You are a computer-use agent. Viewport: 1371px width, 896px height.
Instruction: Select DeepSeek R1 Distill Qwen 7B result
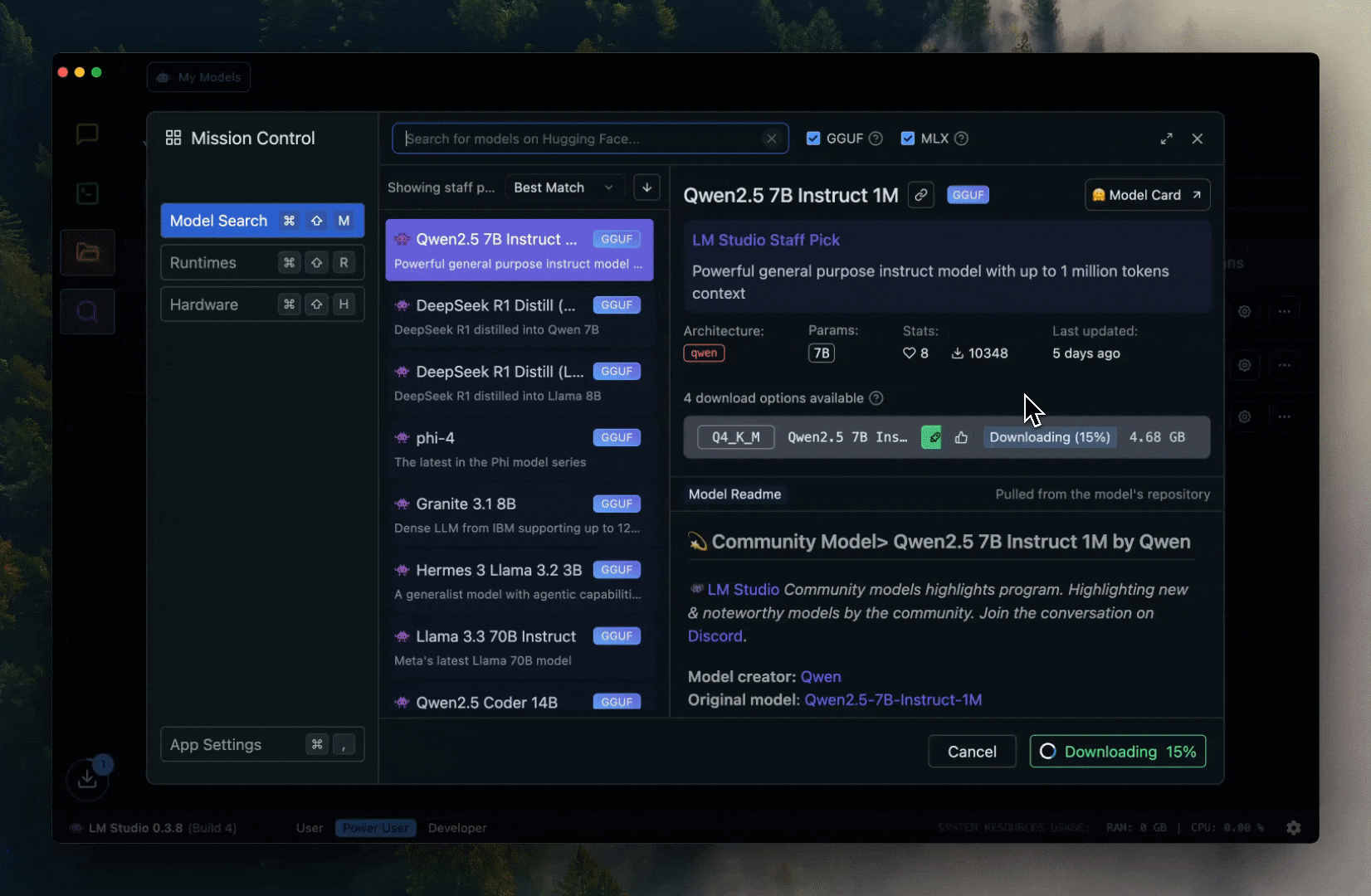point(520,316)
